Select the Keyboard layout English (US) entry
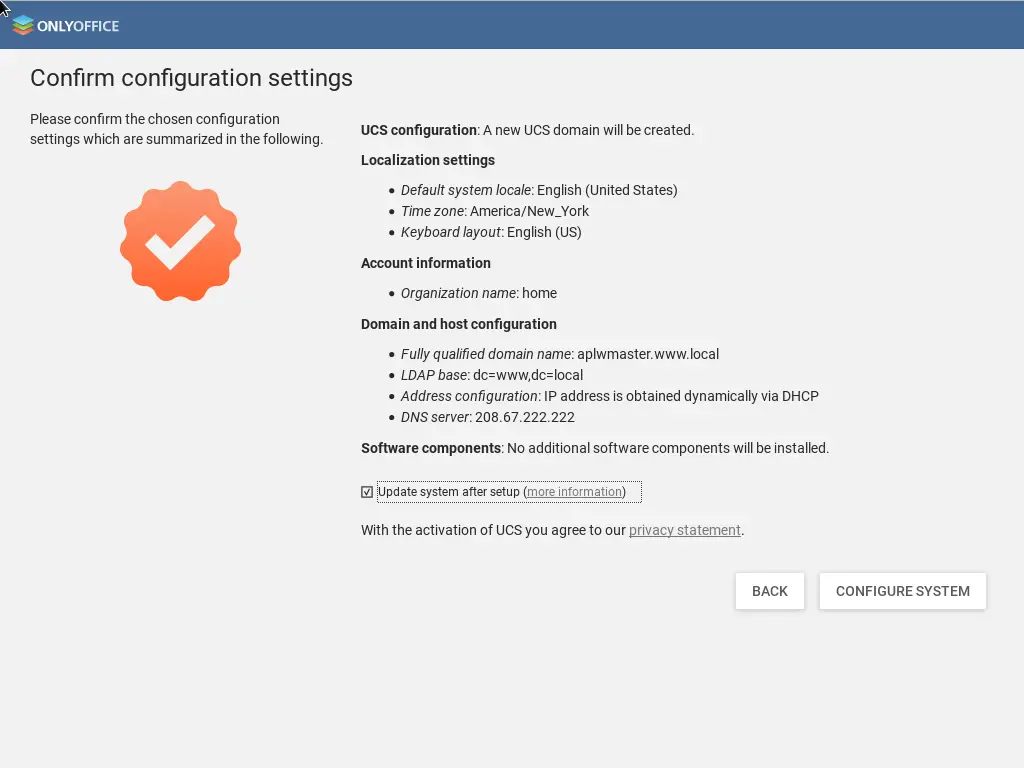The image size is (1024, 768). tap(490, 232)
